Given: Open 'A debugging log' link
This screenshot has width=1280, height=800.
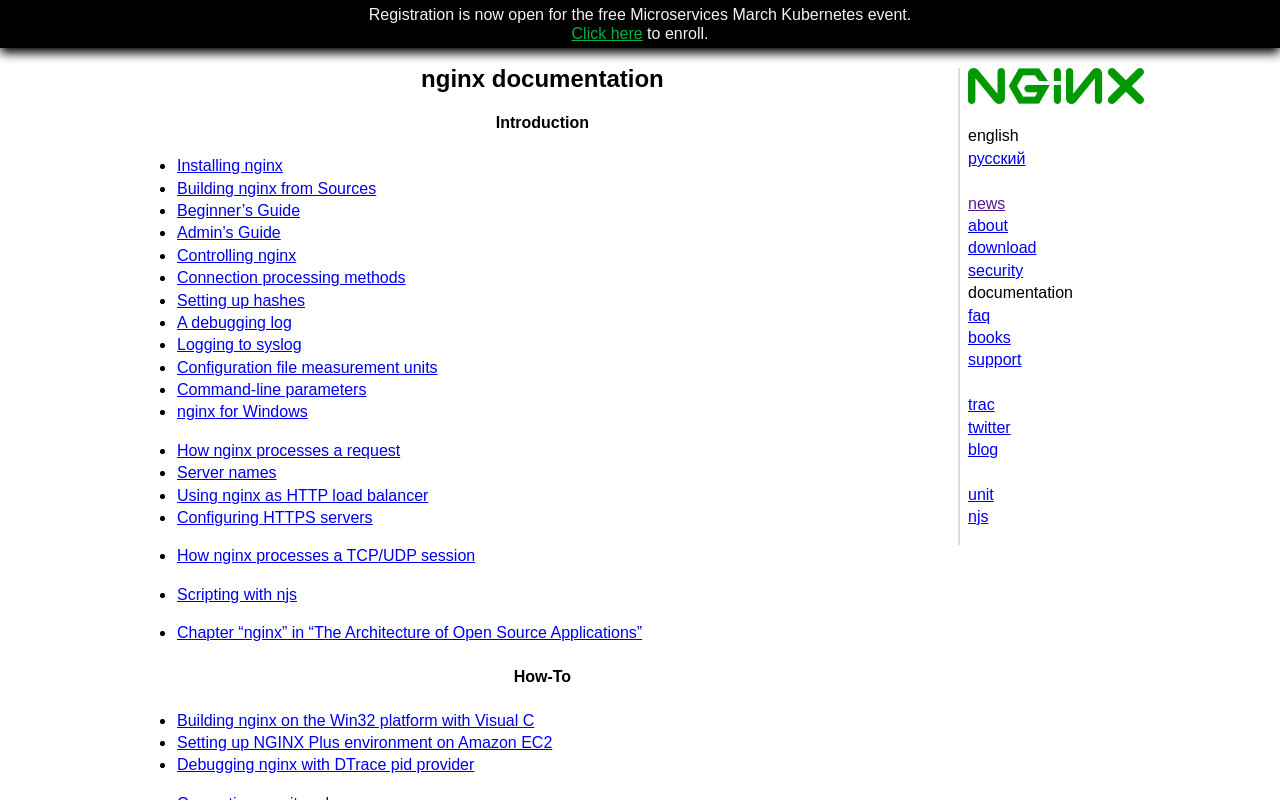Looking at the screenshot, I should point(234,323).
